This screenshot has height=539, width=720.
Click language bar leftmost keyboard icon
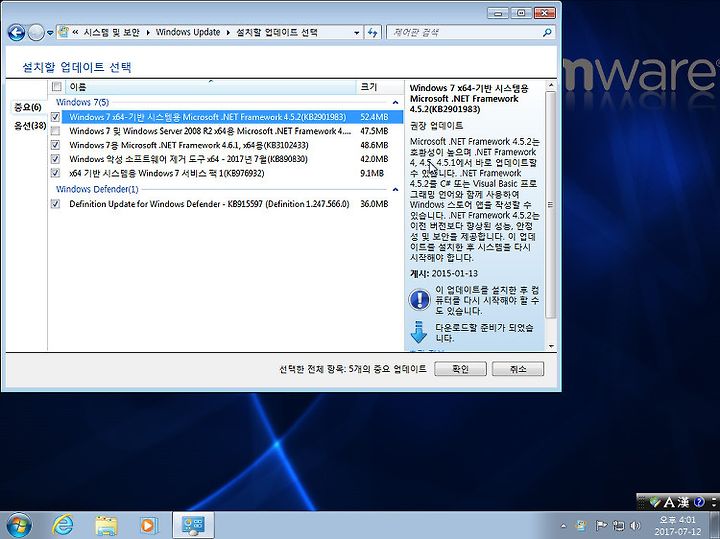pos(655,503)
